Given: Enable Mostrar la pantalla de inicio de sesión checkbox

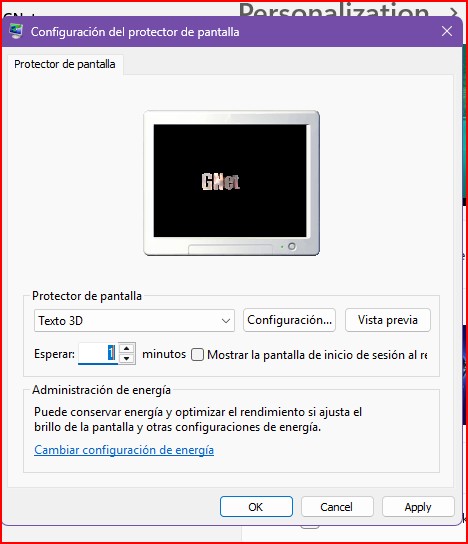Looking at the screenshot, I should pyautogui.click(x=197, y=355).
